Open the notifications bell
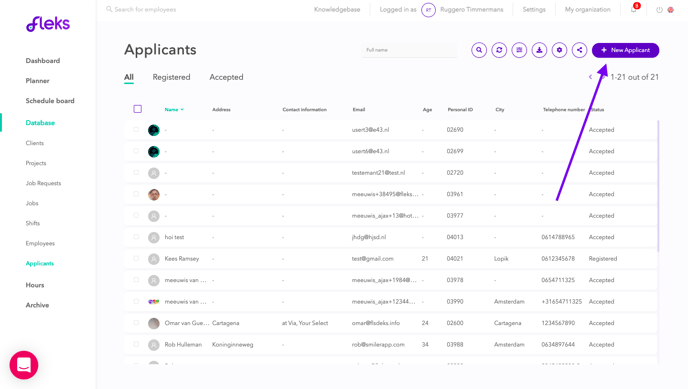 pos(634,9)
